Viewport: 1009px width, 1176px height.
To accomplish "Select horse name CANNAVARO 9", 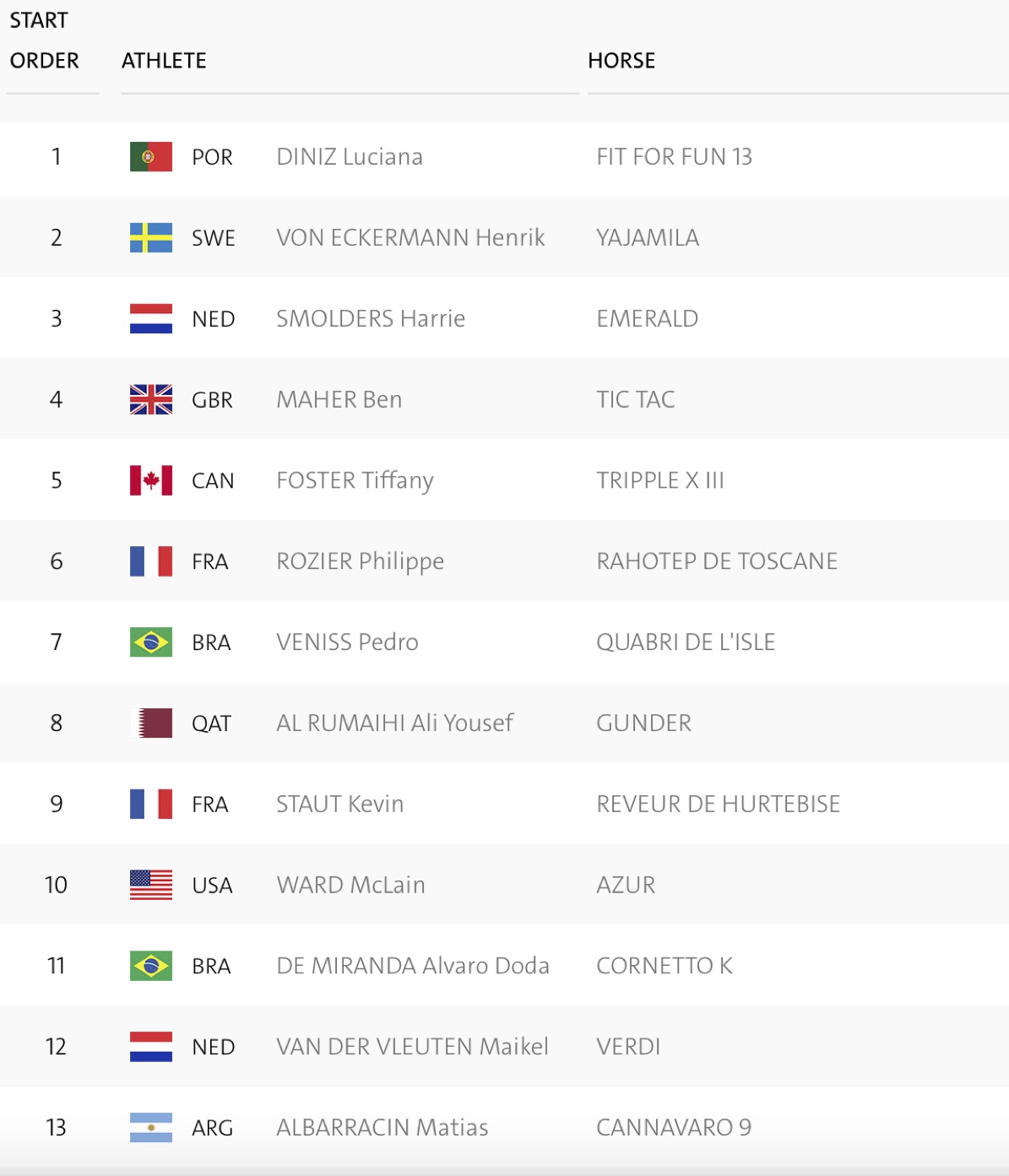I will tap(674, 1128).
